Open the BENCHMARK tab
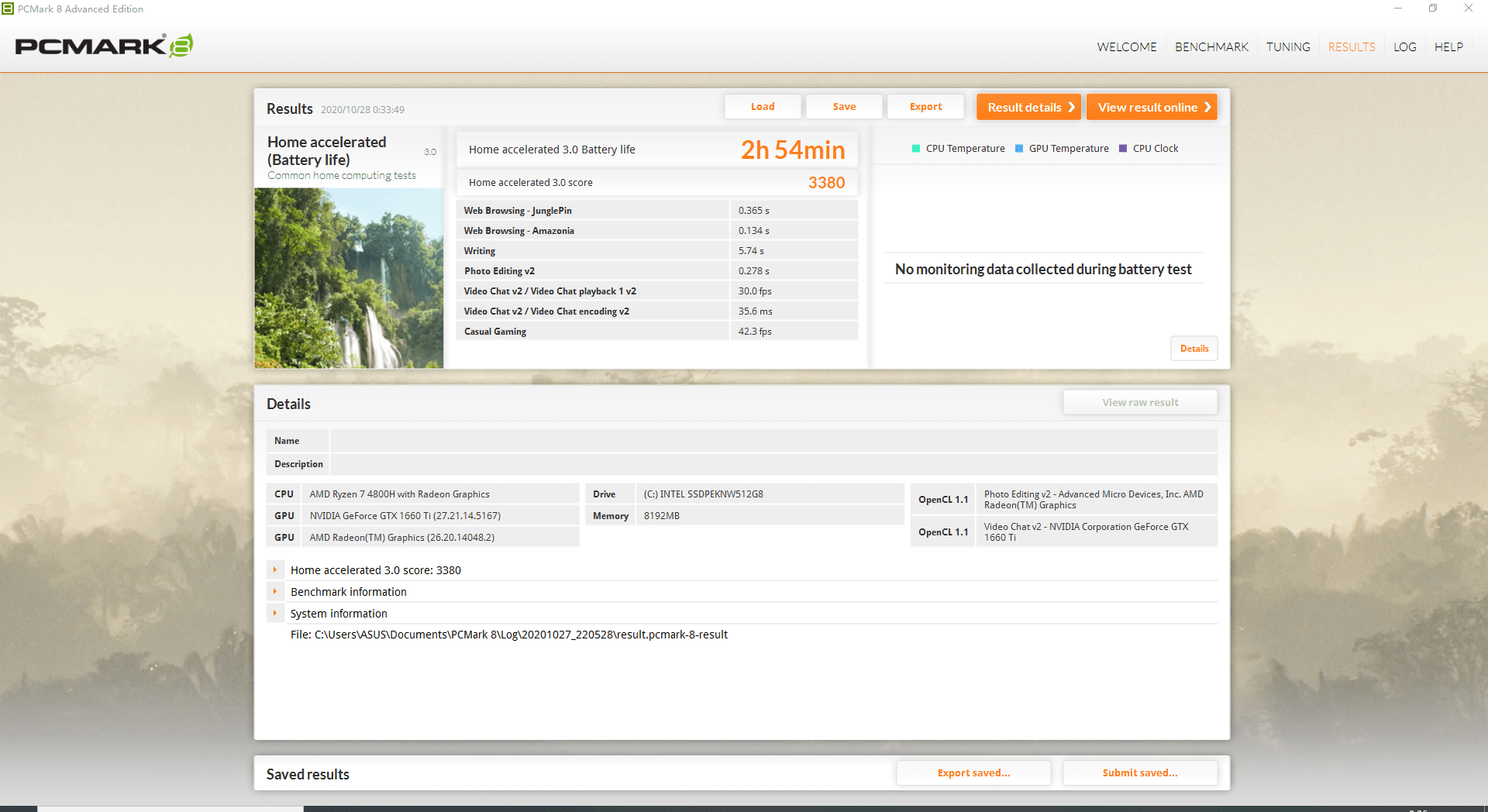This screenshot has height=812, width=1488. point(1211,47)
